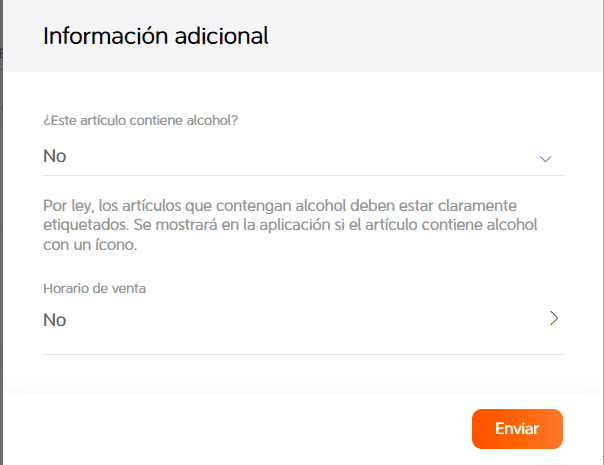
Task: Click the '¿Este artículo contiene alcohol?' label
Action: tap(140, 119)
